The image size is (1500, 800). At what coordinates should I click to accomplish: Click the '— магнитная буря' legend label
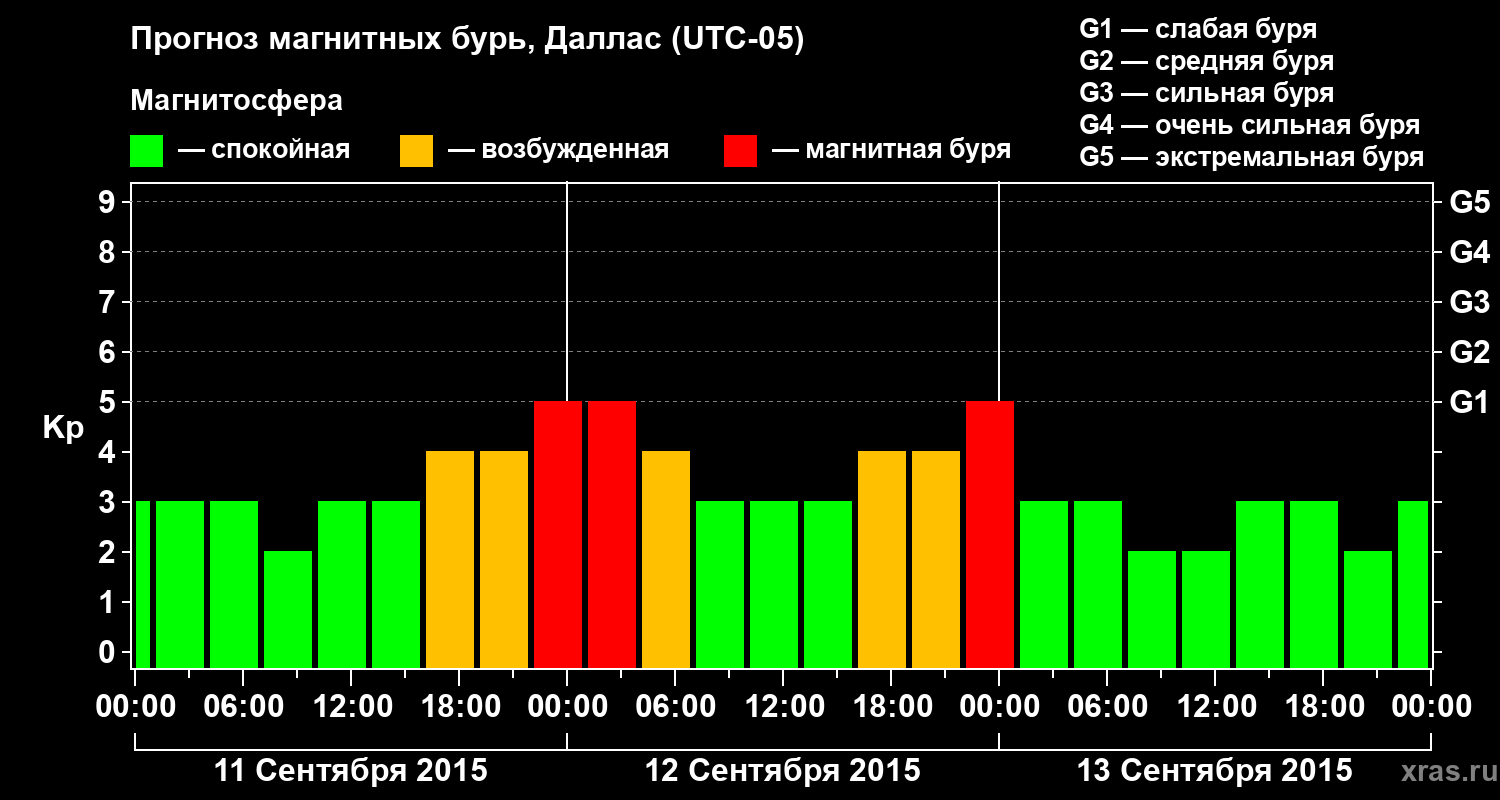click(x=892, y=151)
